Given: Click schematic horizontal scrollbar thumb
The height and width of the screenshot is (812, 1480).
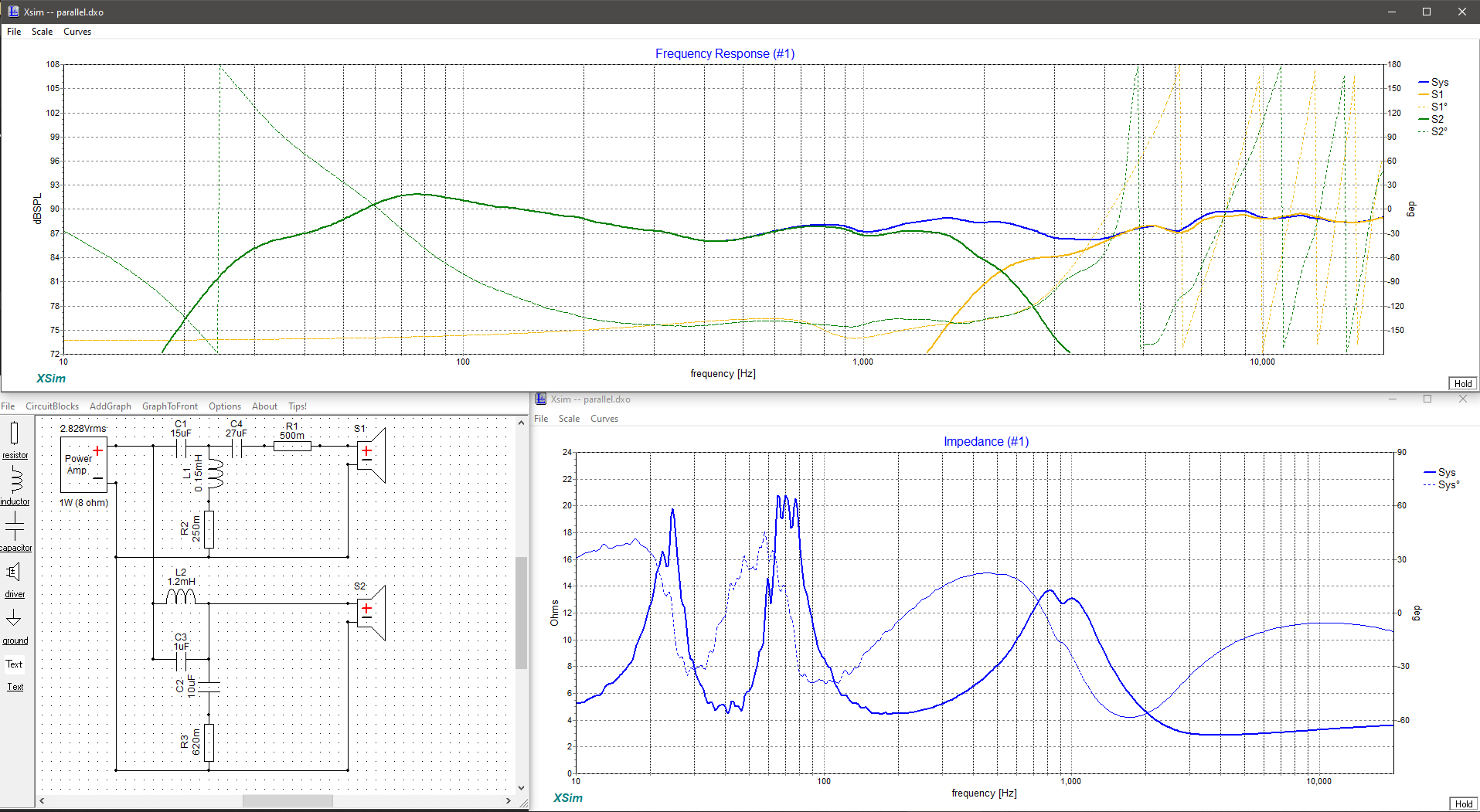Looking at the screenshot, I should point(287,800).
